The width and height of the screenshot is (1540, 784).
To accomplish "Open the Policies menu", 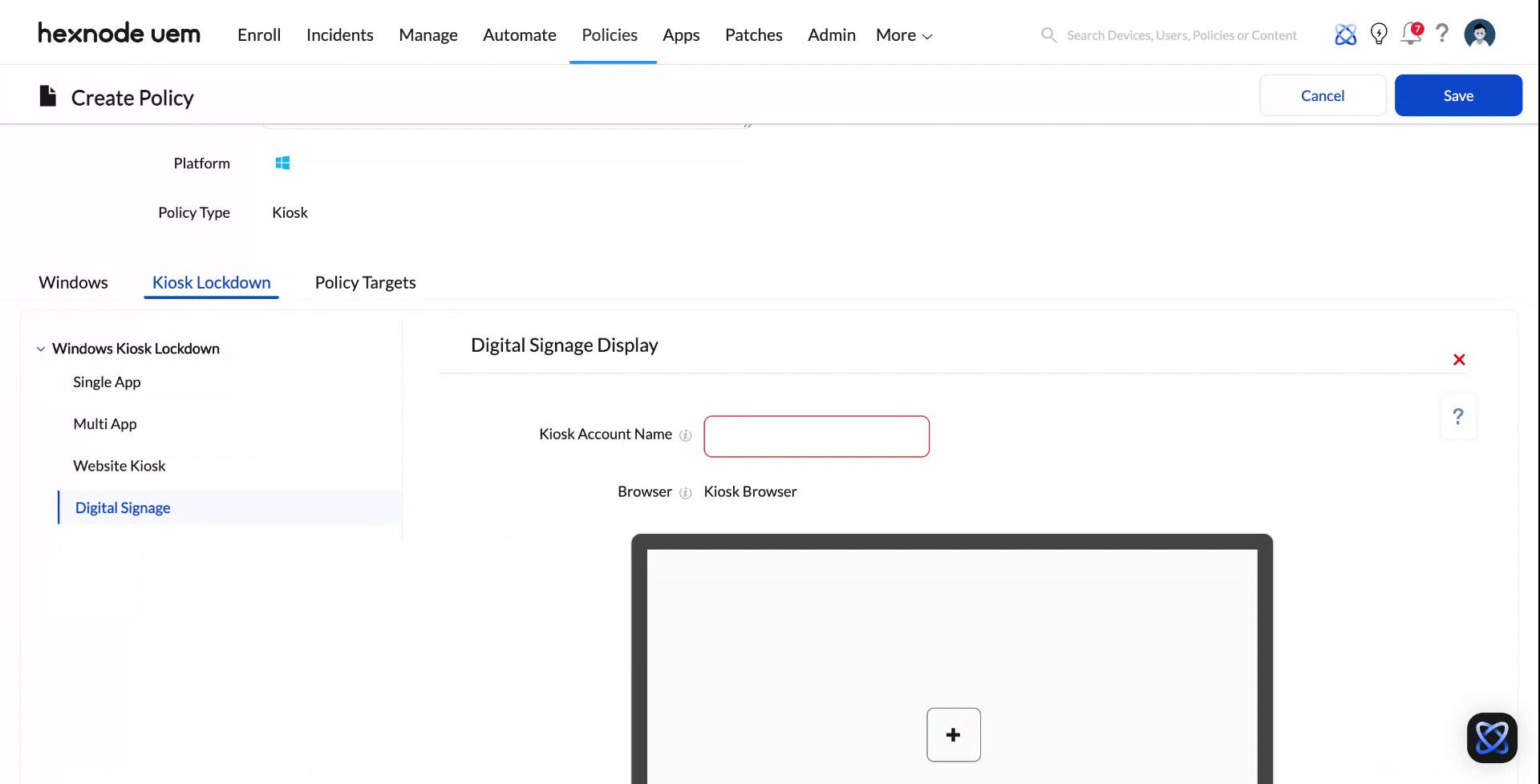I will [x=610, y=34].
